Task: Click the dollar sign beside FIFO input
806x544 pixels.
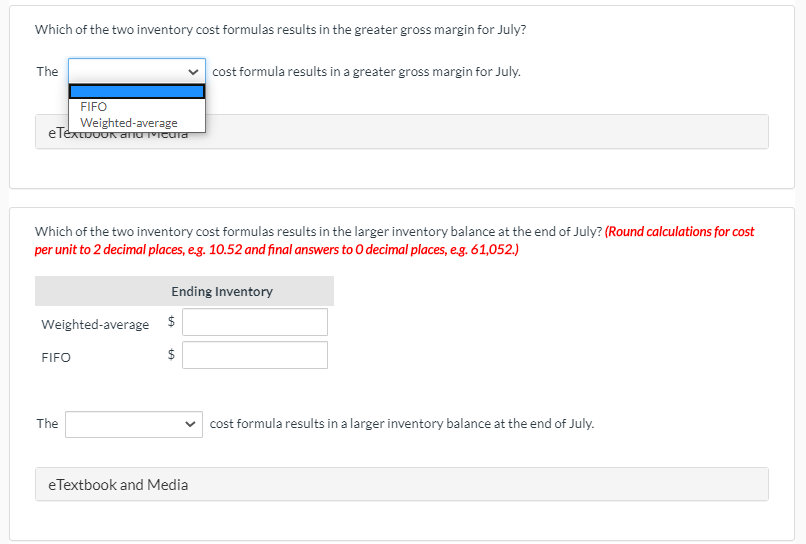Action: click(171, 355)
